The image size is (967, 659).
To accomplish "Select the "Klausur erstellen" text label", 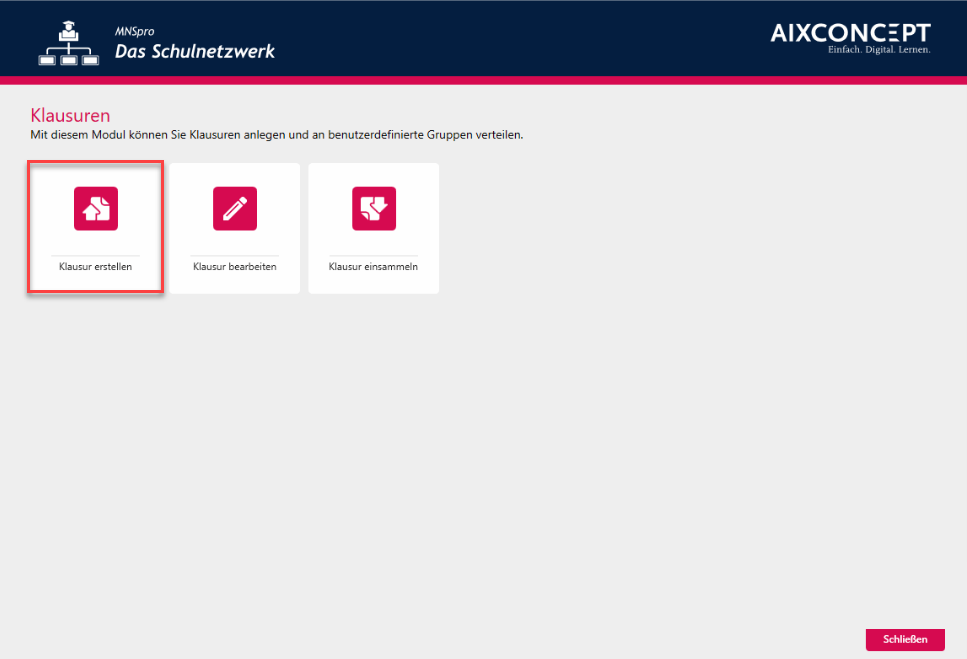I will click(95, 267).
